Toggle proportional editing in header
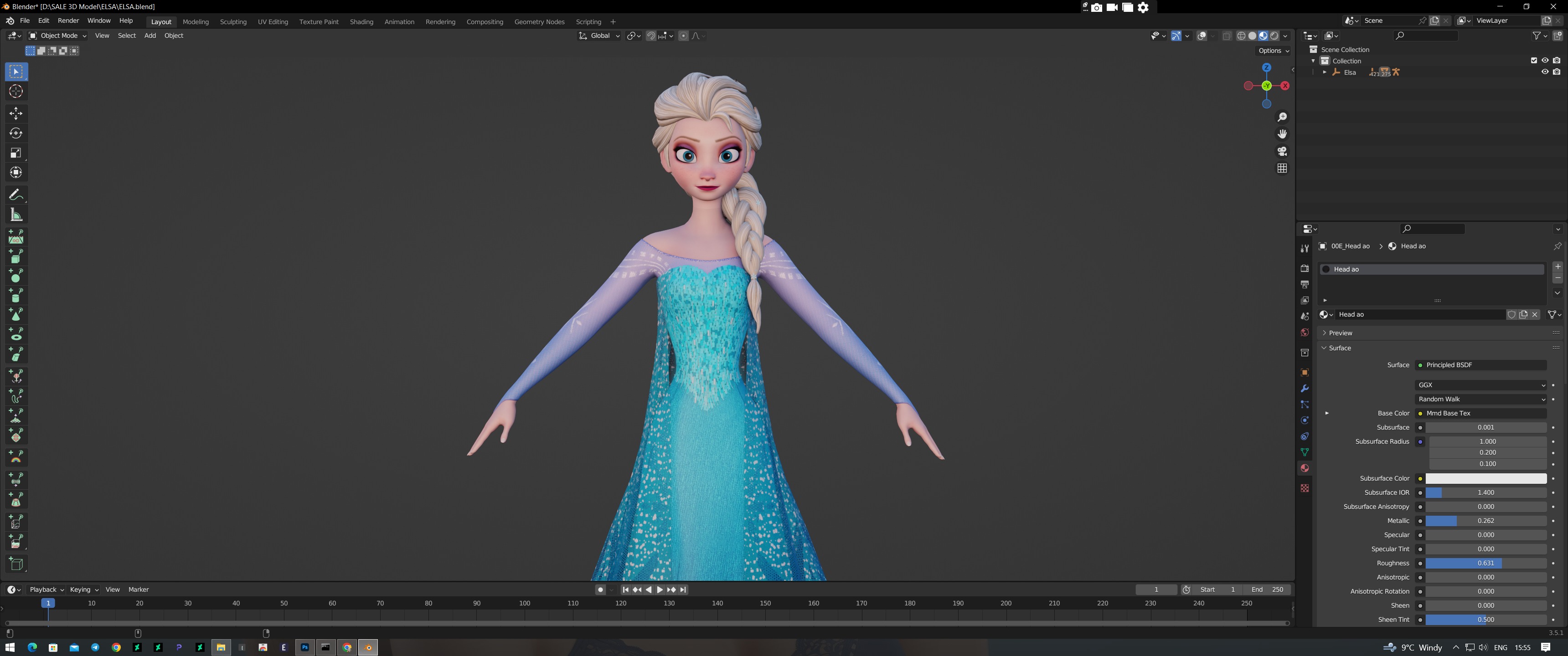1568x656 pixels. pos(683,36)
